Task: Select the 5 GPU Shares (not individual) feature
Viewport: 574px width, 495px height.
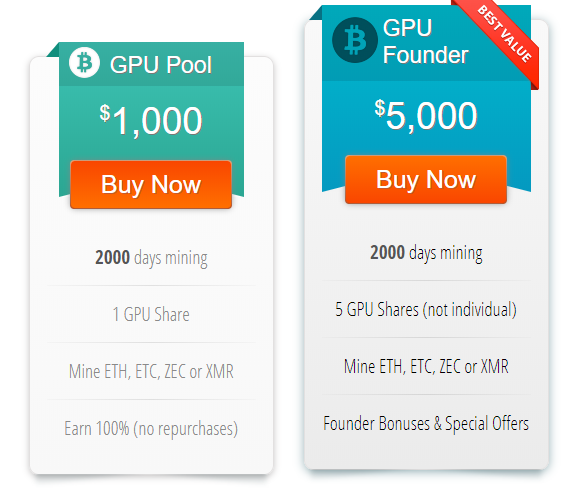Action: (x=426, y=310)
